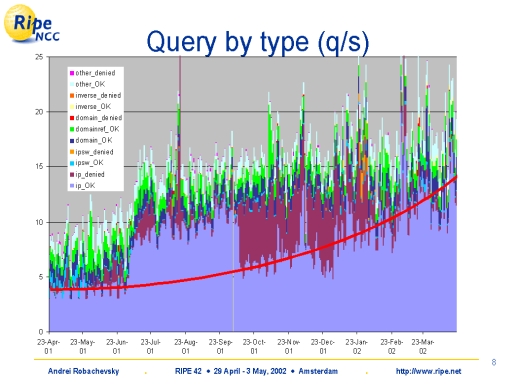The image size is (512, 384).
Task: Click the other_OK light cyan legend swatch
Action: (72, 84)
